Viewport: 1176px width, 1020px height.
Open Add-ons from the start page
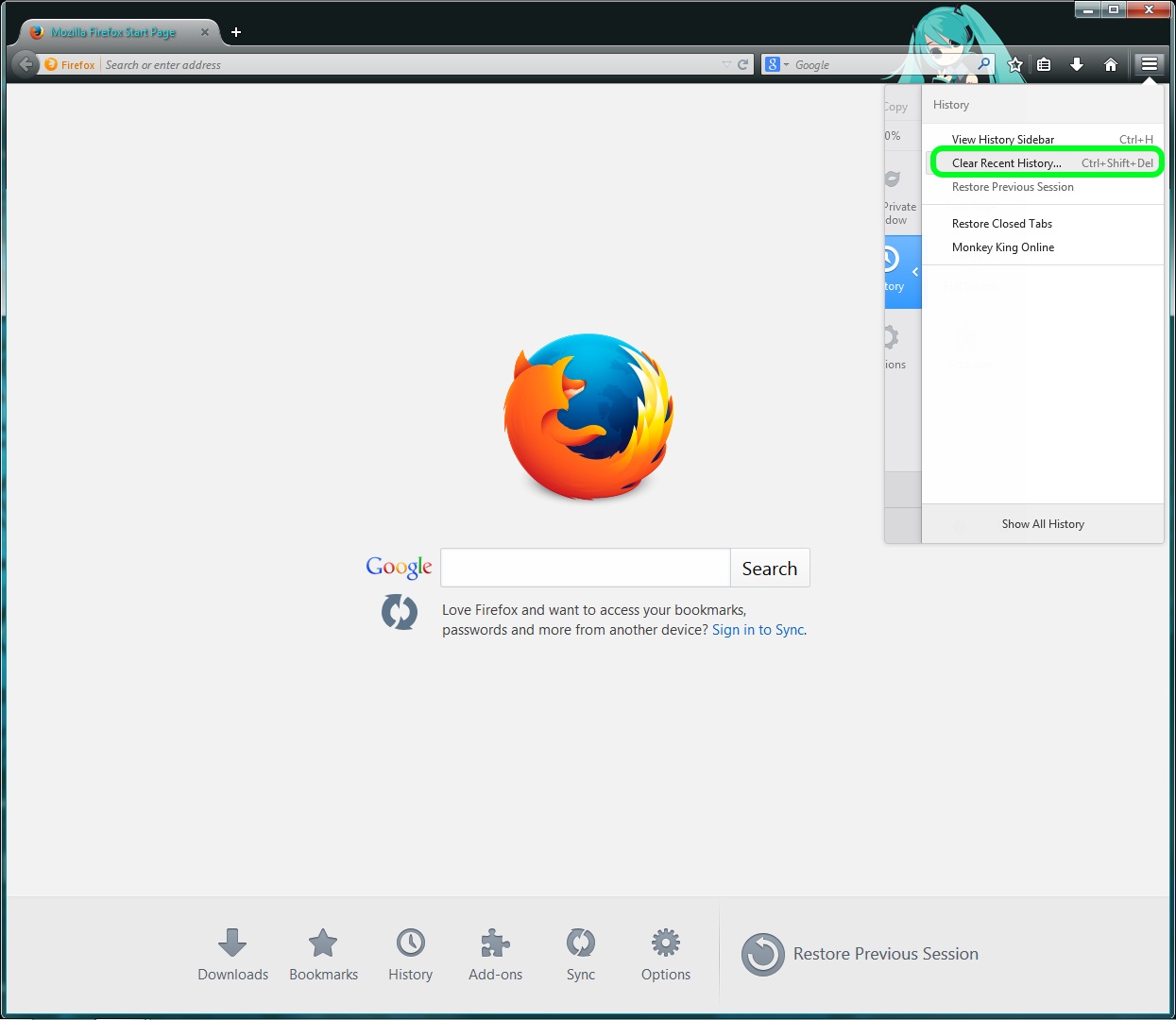click(x=495, y=954)
